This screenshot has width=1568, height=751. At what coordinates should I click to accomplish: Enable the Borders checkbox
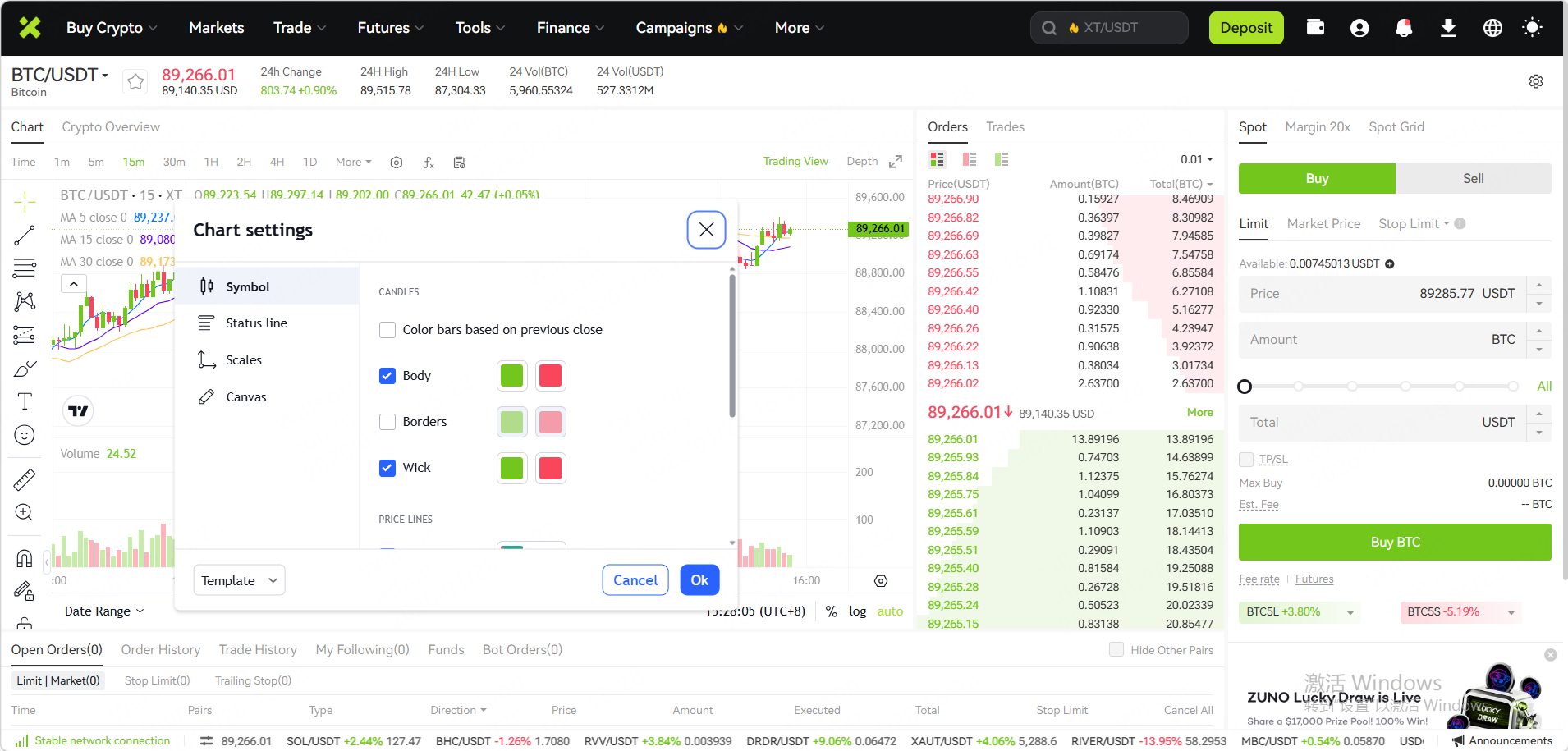click(387, 422)
